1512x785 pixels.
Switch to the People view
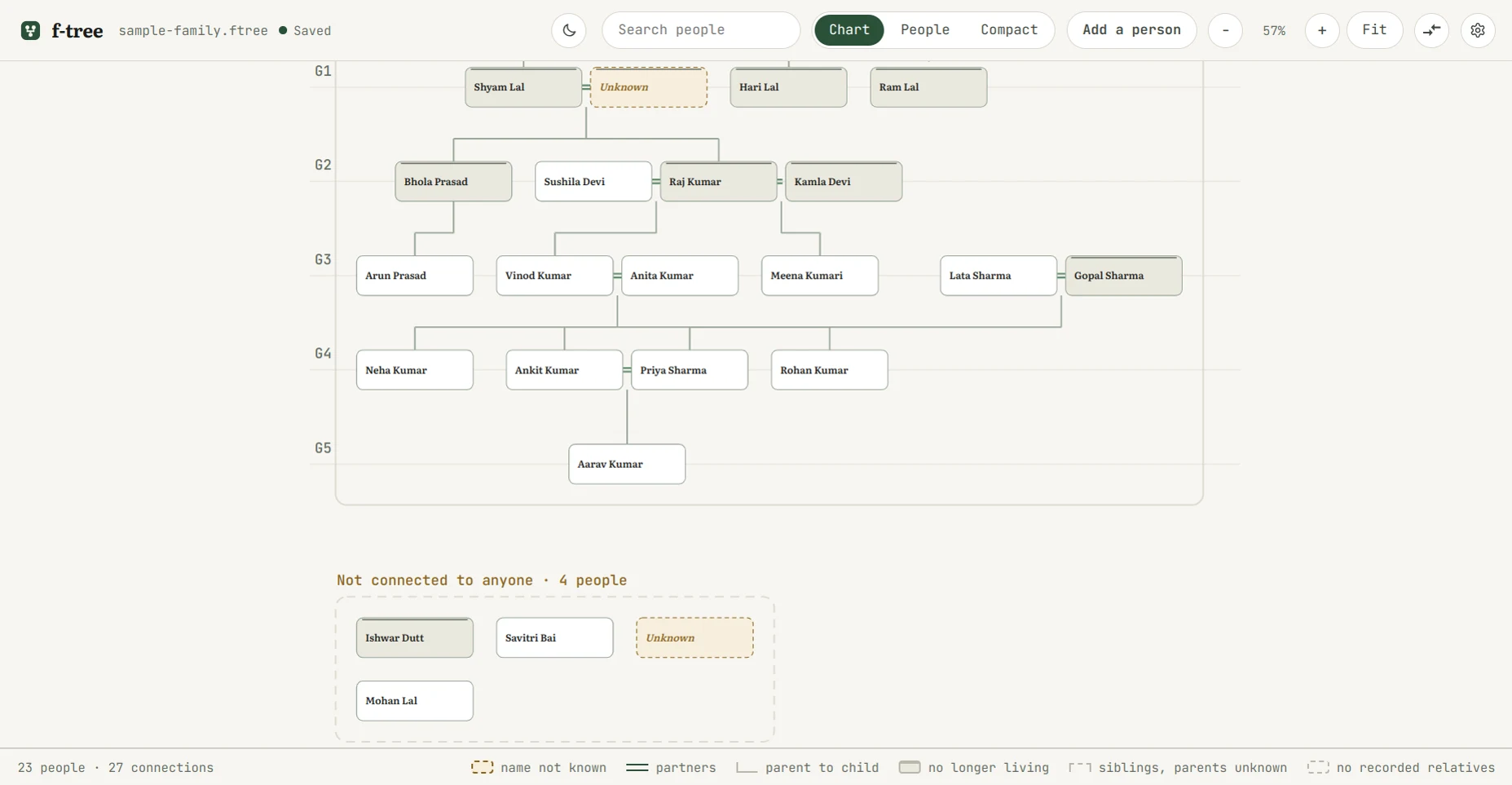(925, 30)
